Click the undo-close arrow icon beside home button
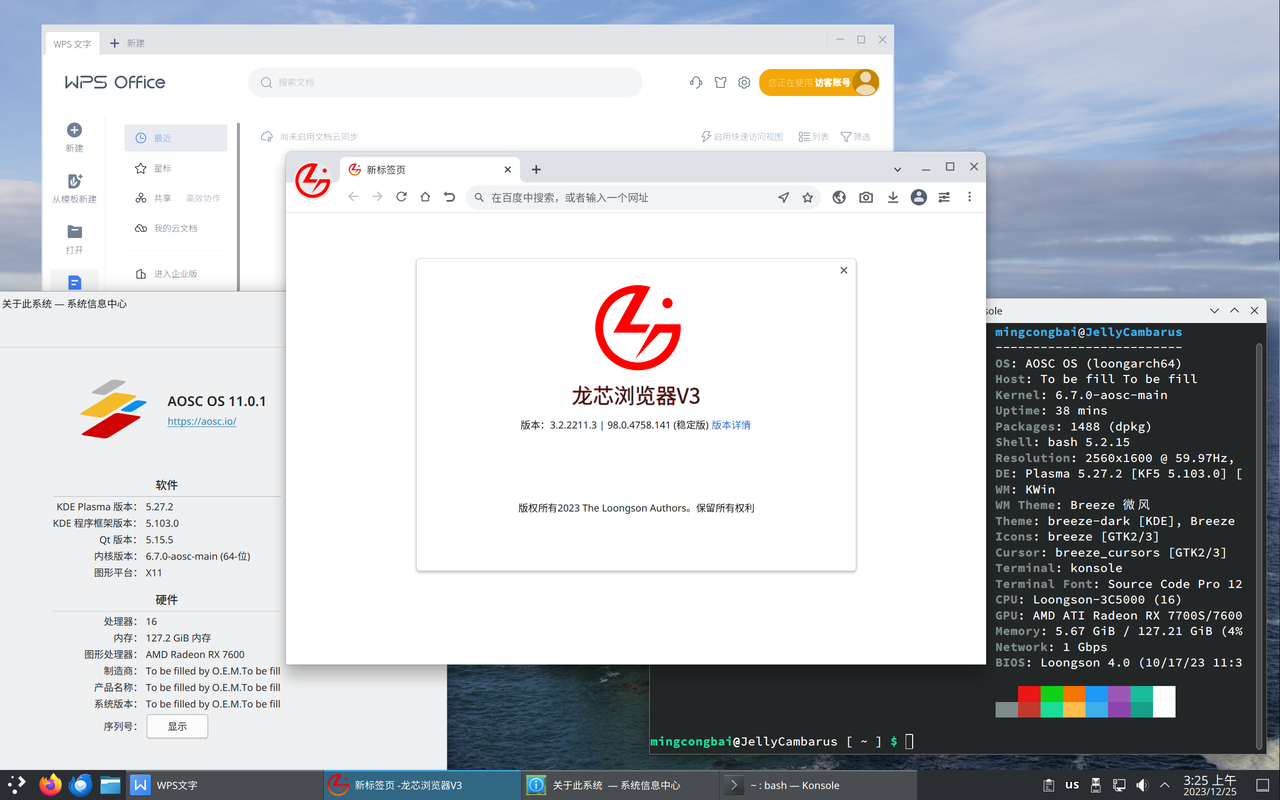 (449, 197)
